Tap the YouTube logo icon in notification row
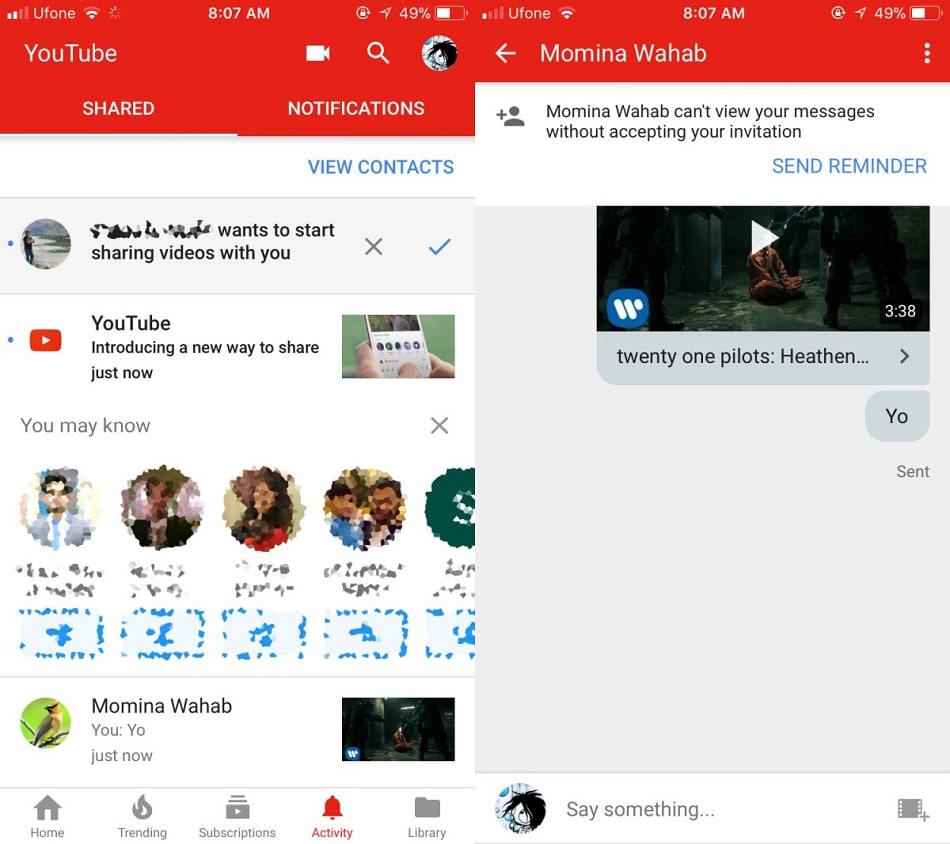 (x=45, y=340)
